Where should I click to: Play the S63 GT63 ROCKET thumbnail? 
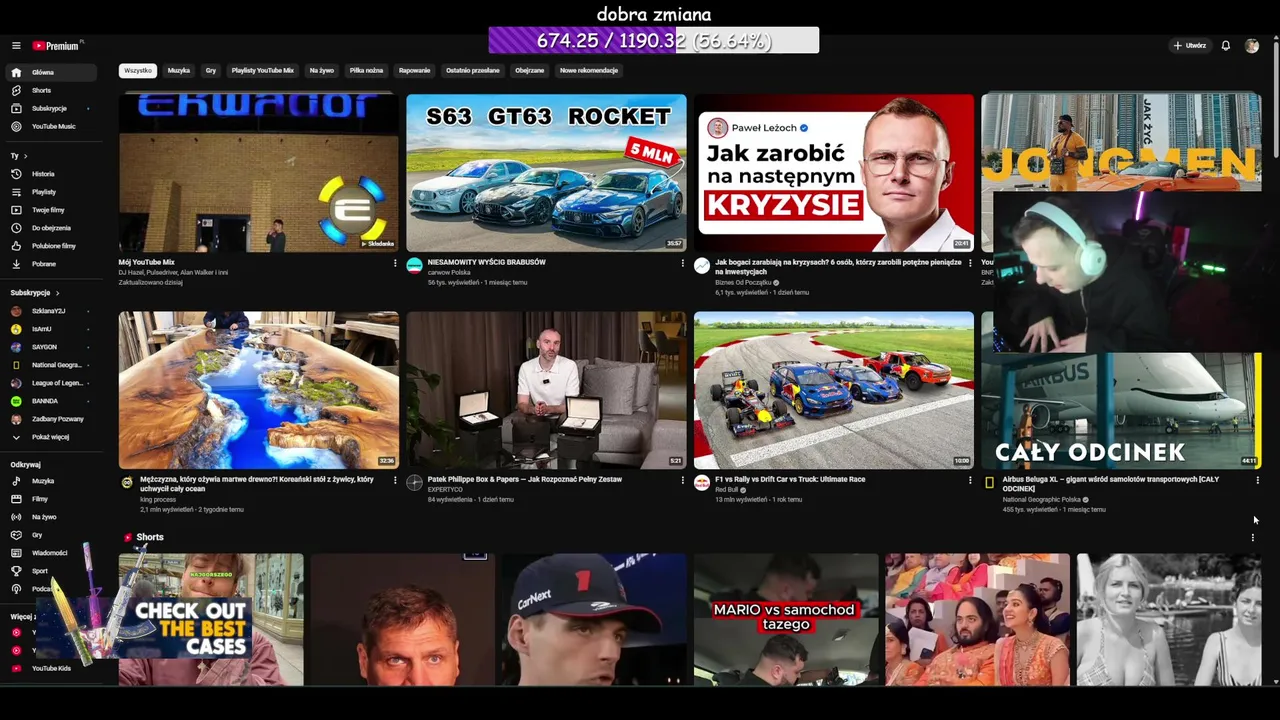(x=546, y=172)
